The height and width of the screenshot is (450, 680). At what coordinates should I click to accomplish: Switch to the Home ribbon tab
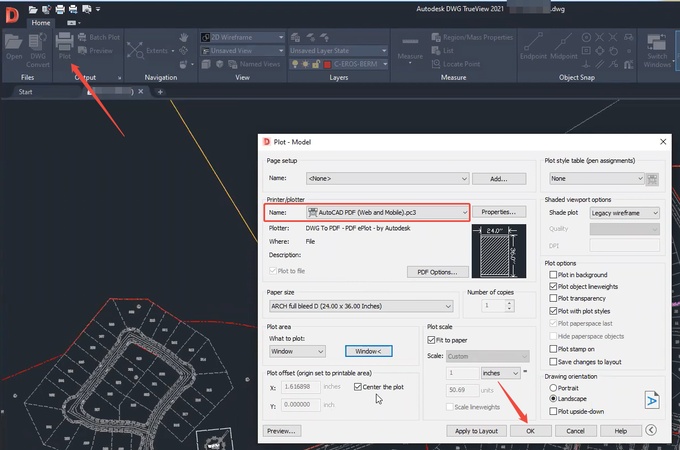(40, 23)
